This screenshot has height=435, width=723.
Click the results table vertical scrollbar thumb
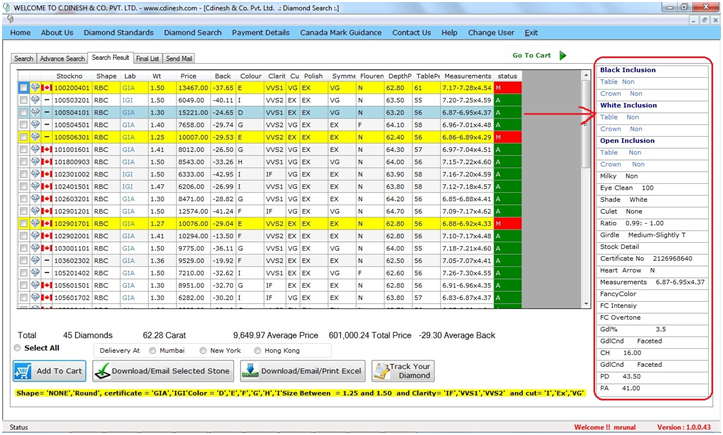coord(586,125)
